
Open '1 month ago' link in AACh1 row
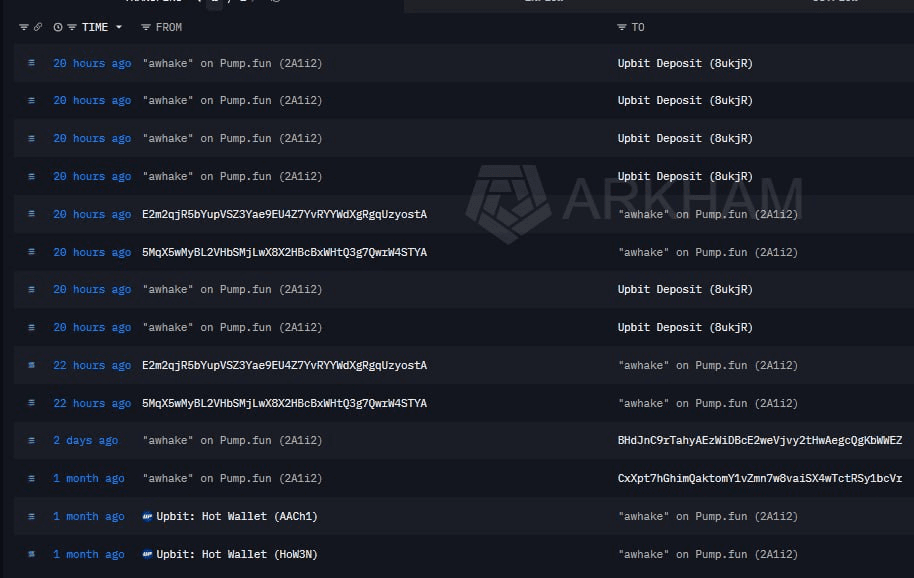pyautogui.click(x=89, y=516)
